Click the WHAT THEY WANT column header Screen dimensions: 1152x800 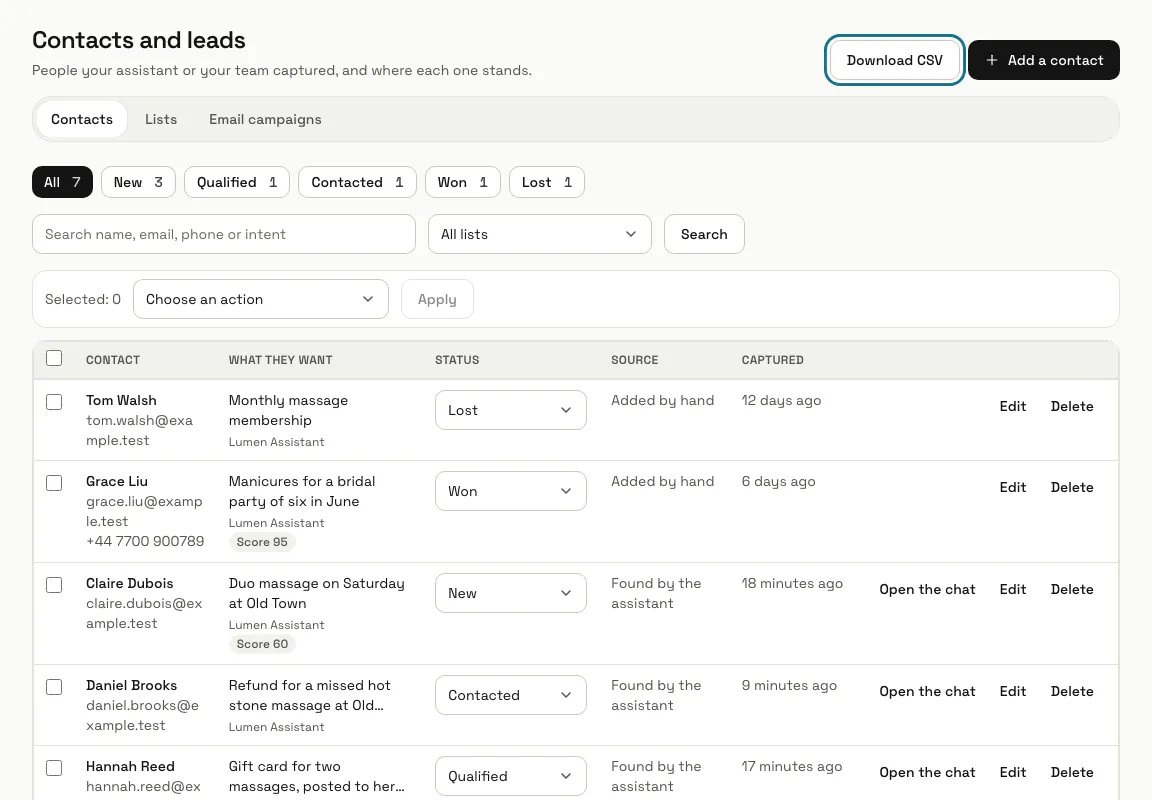pyautogui.click(x=281, y=360)
